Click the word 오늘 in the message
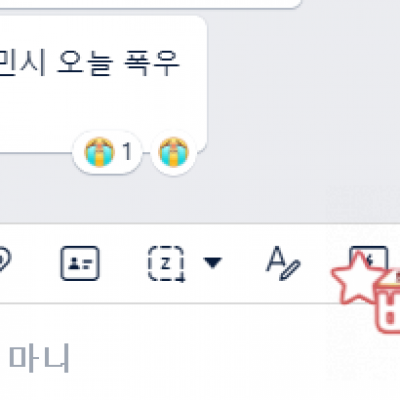 point(83,63)
